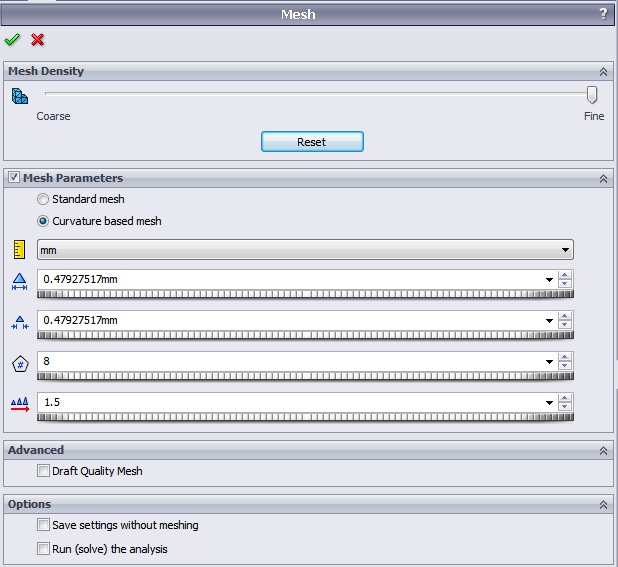Select the Standard mesh radio button
The image size is (618, 567).
[x=43, y=199]
